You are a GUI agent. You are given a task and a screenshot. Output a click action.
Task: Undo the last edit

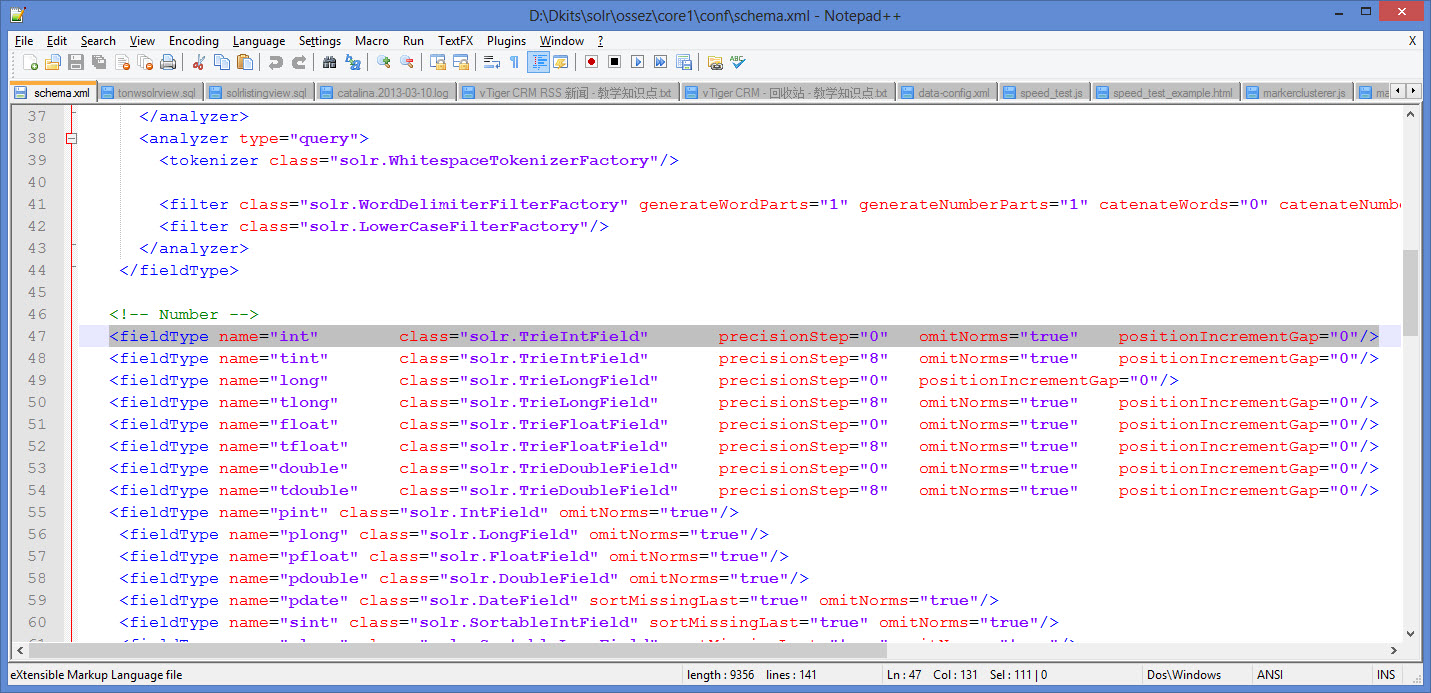point(275,62)
